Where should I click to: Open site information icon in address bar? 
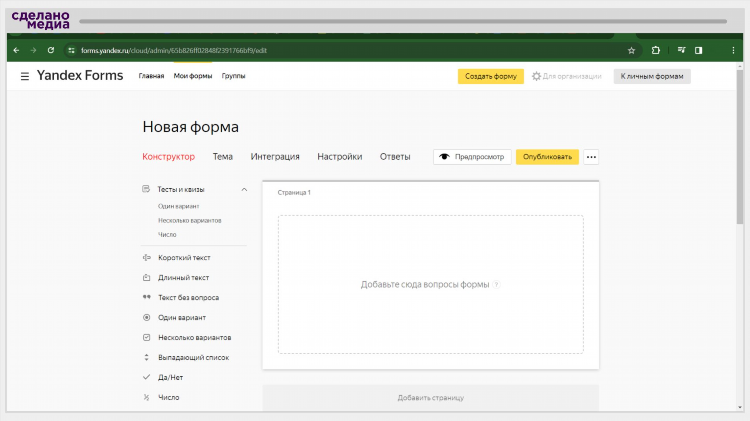click(71, 50)
